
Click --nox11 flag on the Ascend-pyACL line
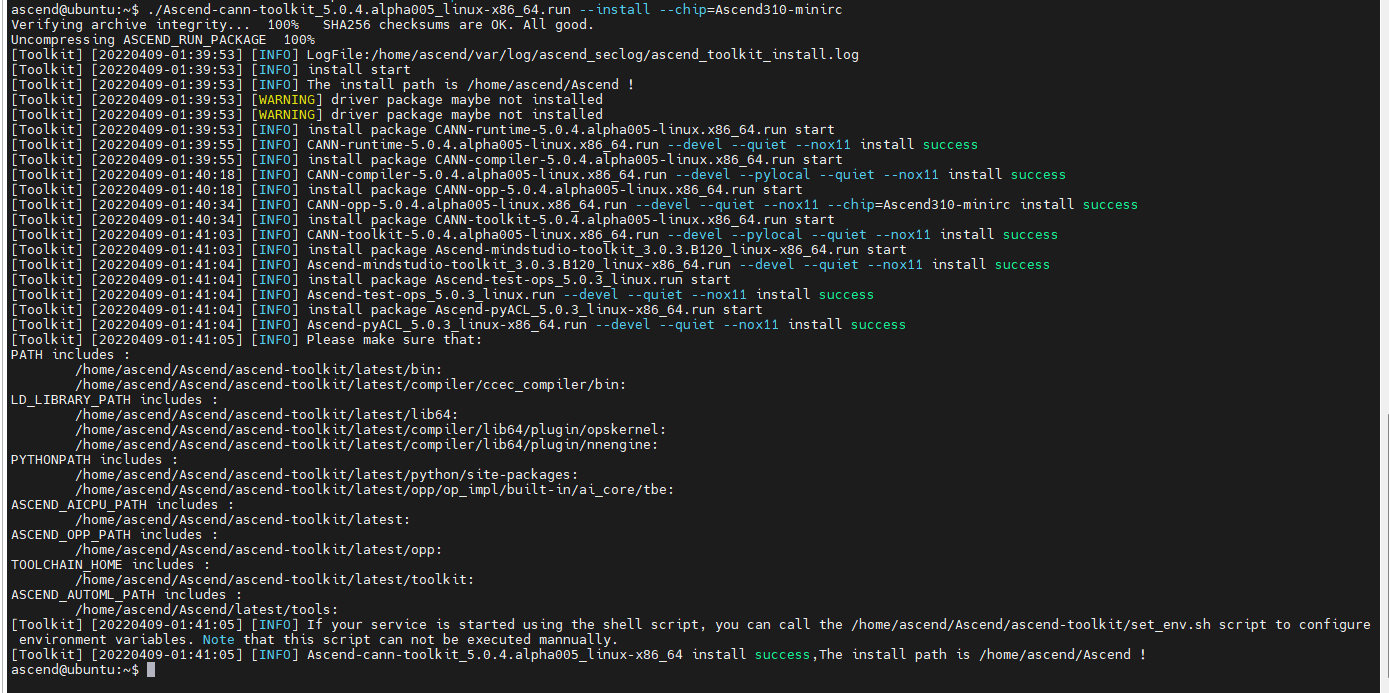pyautogui.click(x=751, y=324)
